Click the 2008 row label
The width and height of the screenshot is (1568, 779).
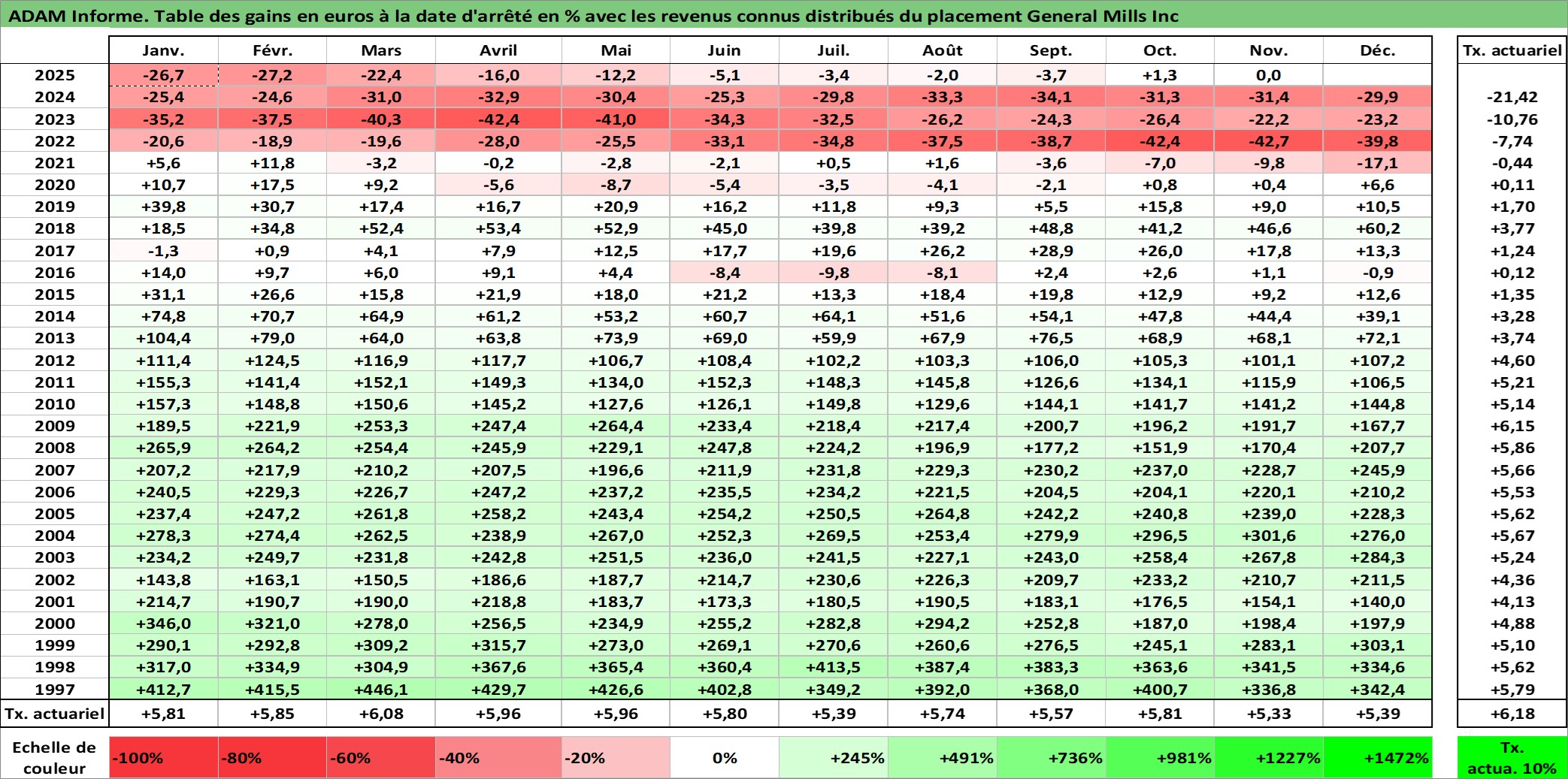54,448
